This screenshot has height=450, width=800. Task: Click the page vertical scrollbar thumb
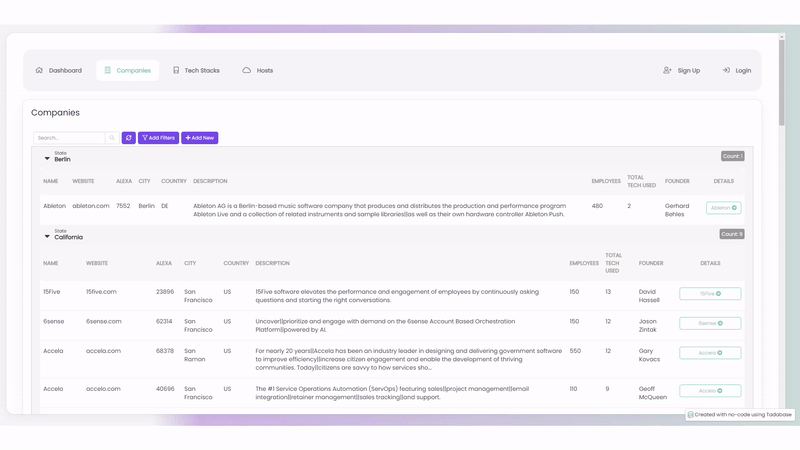point(782,82)
